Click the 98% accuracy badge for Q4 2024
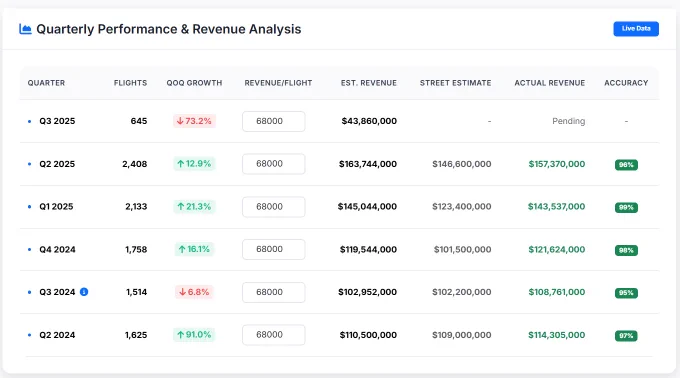 [626, 250]
